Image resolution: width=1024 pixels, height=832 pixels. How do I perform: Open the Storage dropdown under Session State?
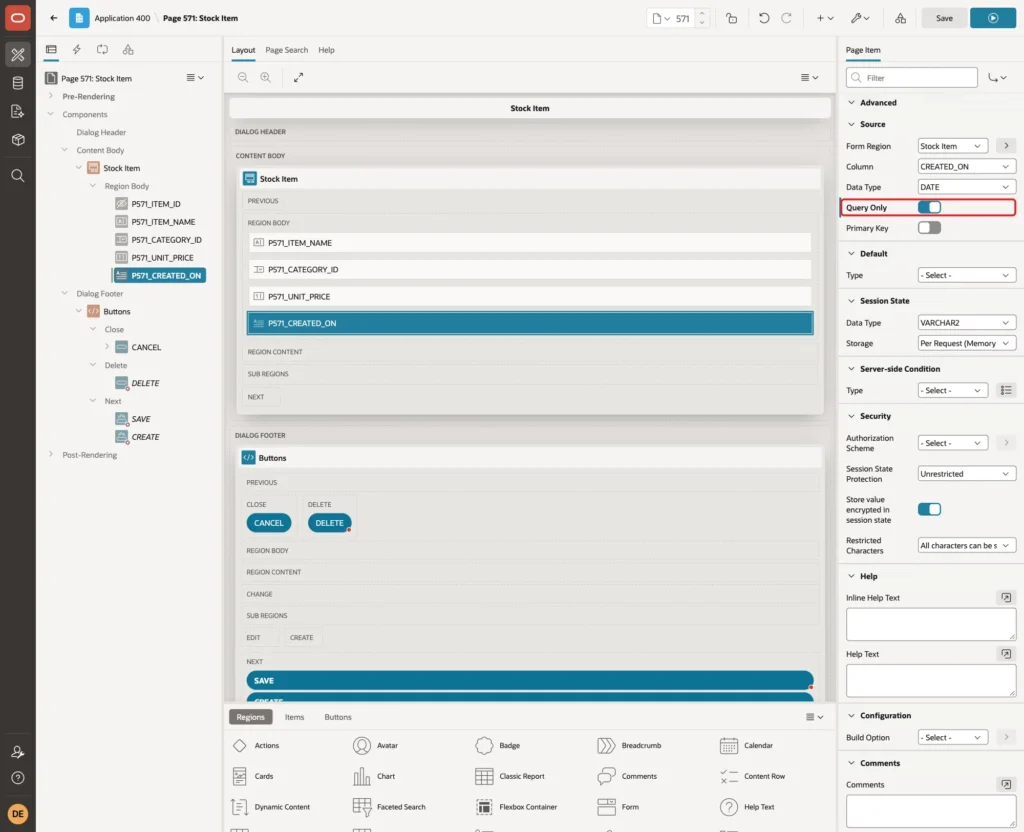click(966, 344)
